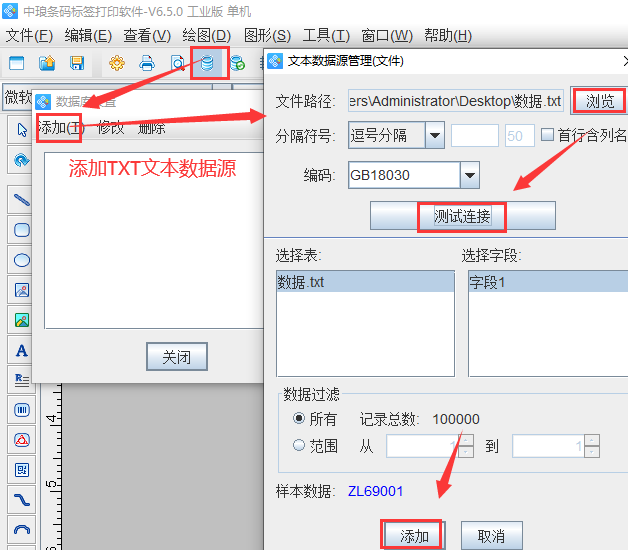The width and height of the screenshot is (628, 550).
Task: Click the 关闭 button
Action: [177, 357]
